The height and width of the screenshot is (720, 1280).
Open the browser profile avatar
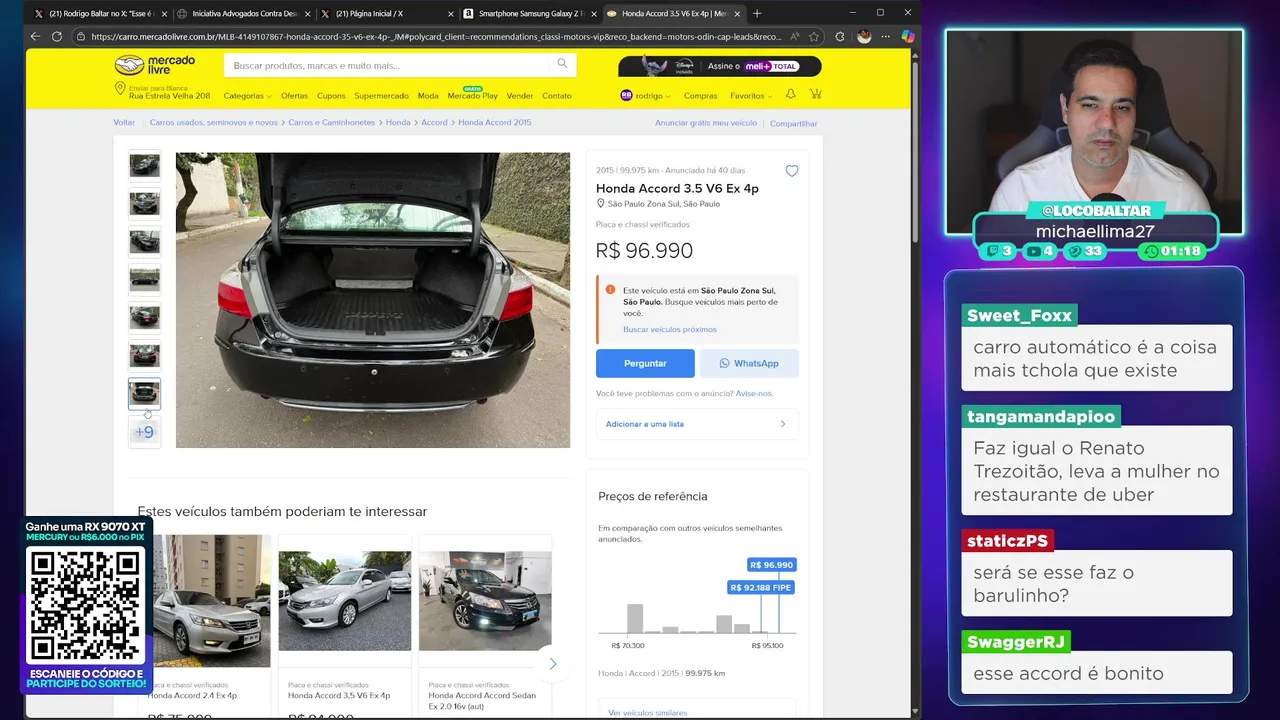[x=864, y=36]
